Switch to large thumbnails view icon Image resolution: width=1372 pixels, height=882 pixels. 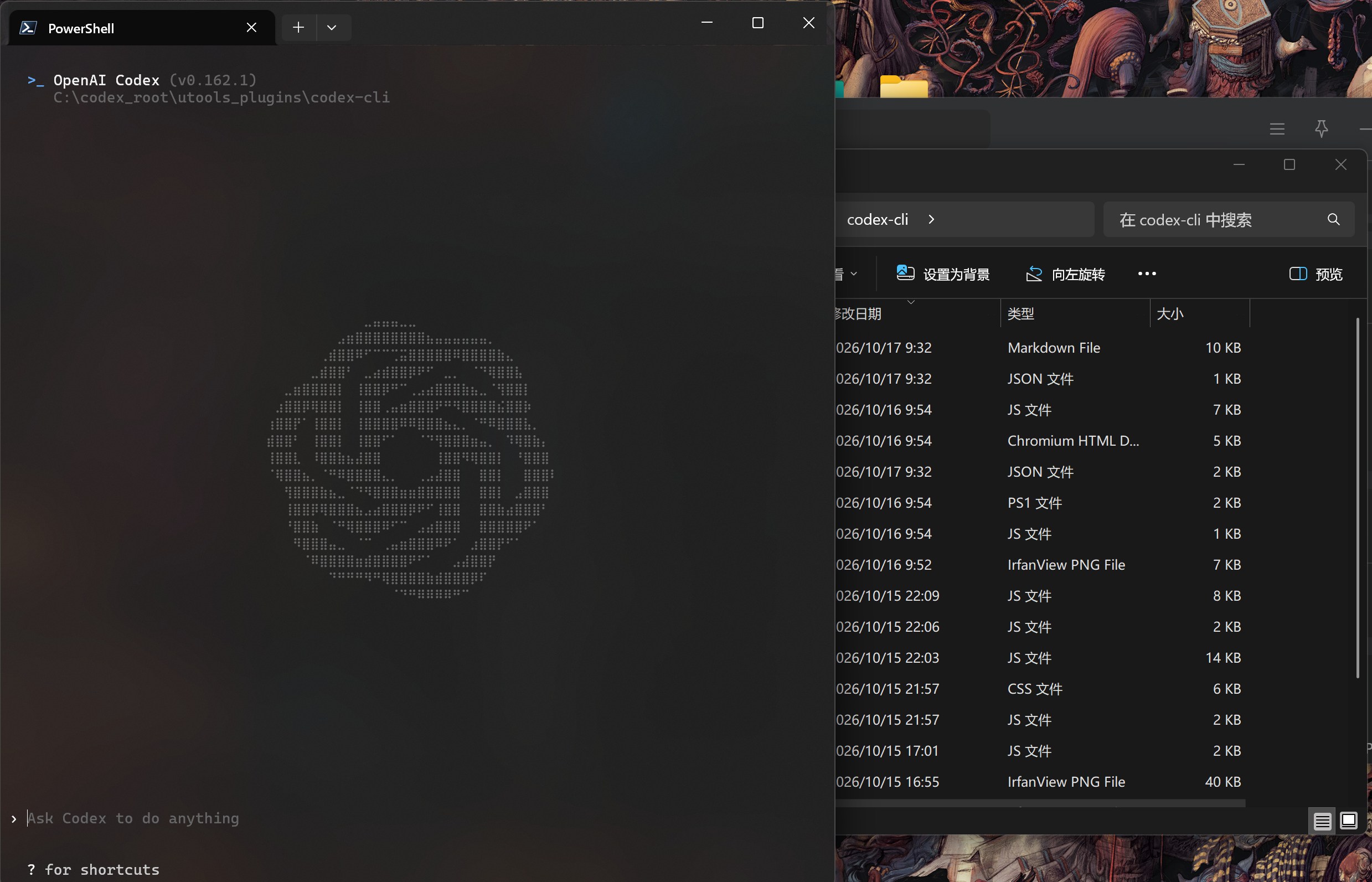point(1349,821)
